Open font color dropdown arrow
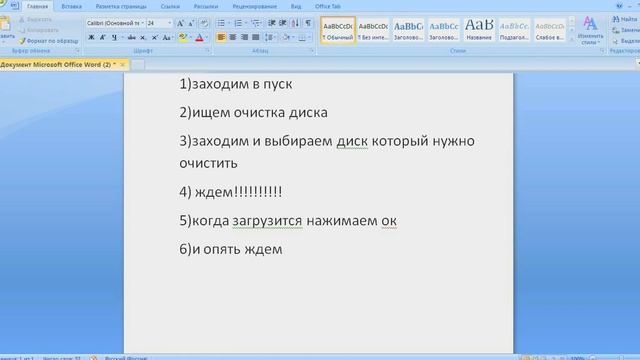 coord(207,38)
